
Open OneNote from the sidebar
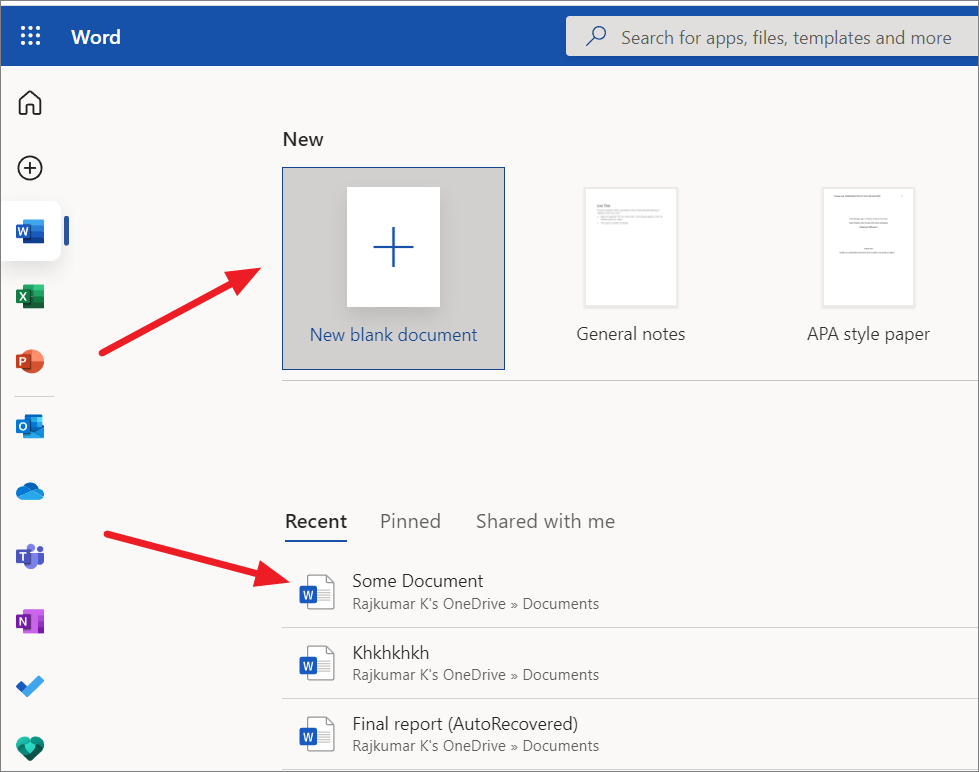(30, 621)
